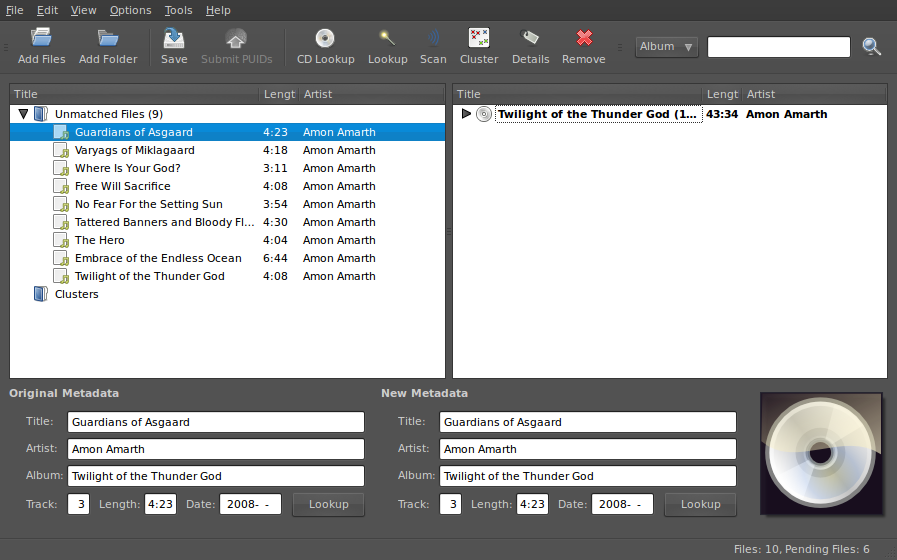Collapse the Unmatched Files tree node
This screenshot has width=897, height=560.
23,114
